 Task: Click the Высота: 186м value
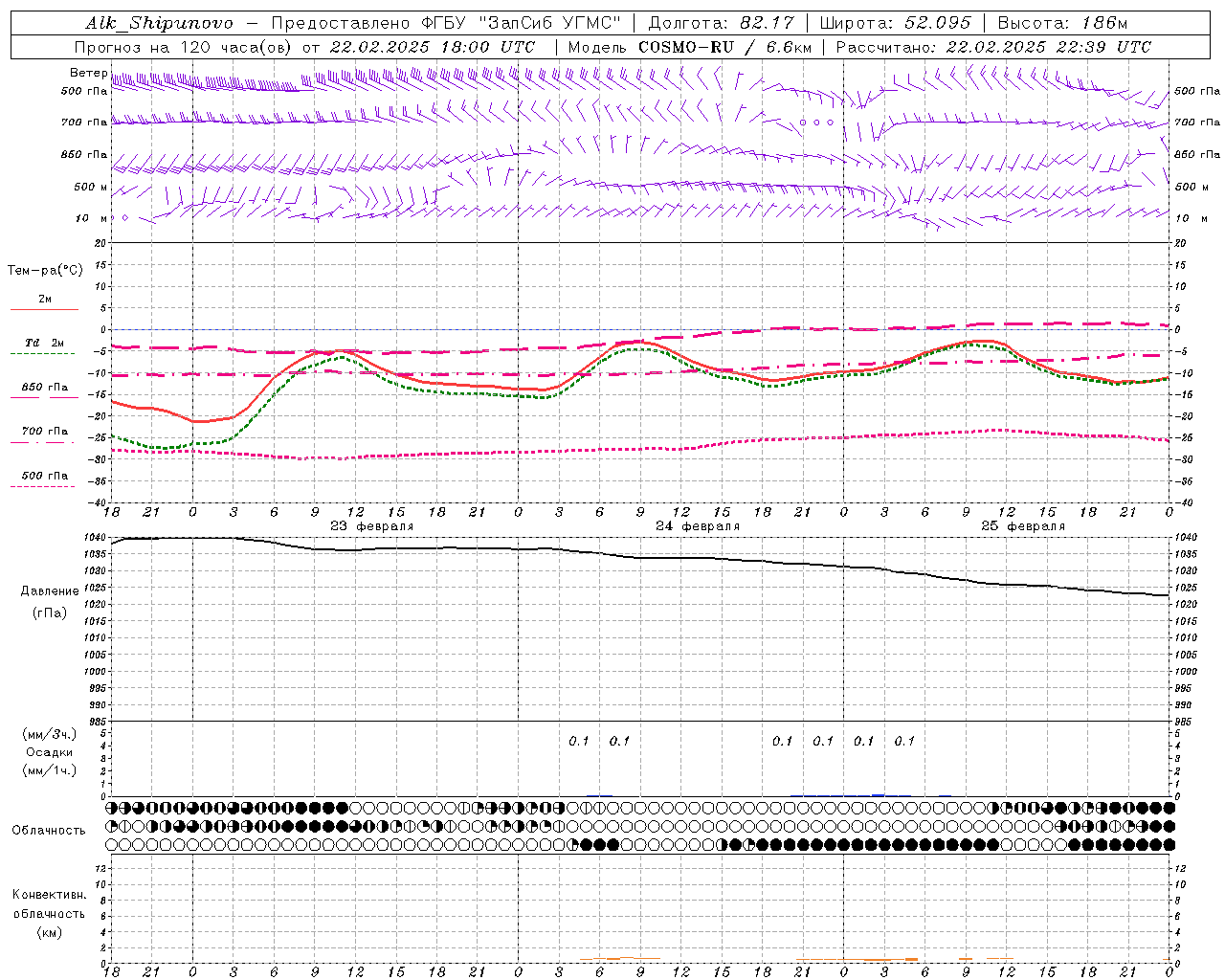pos(1062,23)
